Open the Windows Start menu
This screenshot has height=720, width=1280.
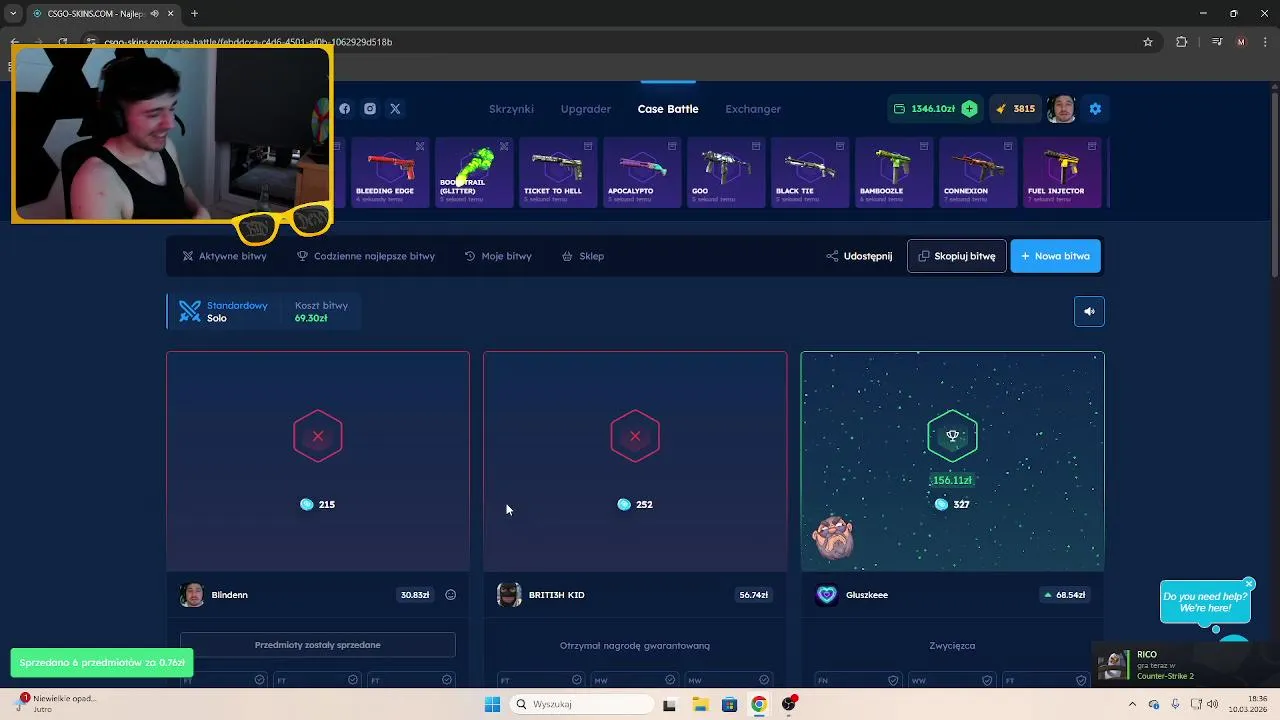492,704
